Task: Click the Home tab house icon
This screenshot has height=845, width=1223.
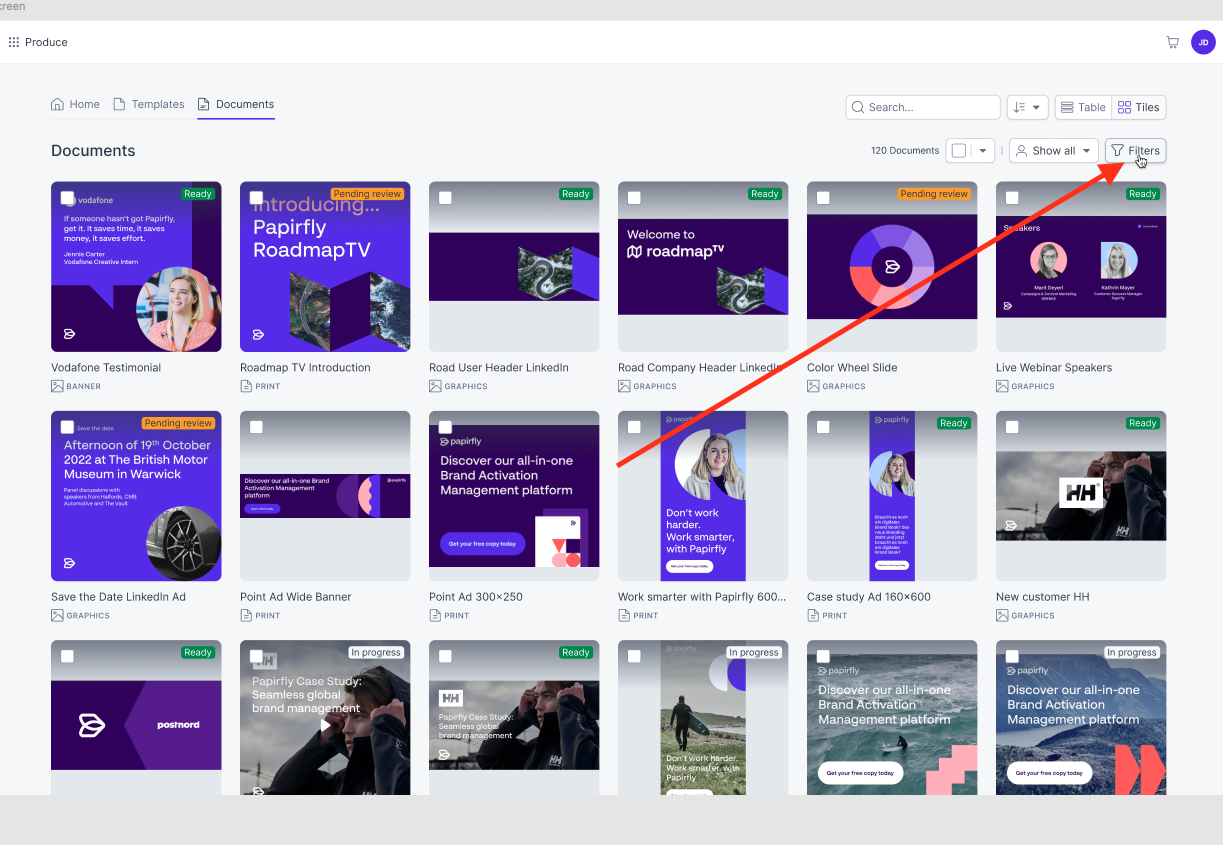Action: 57,104
